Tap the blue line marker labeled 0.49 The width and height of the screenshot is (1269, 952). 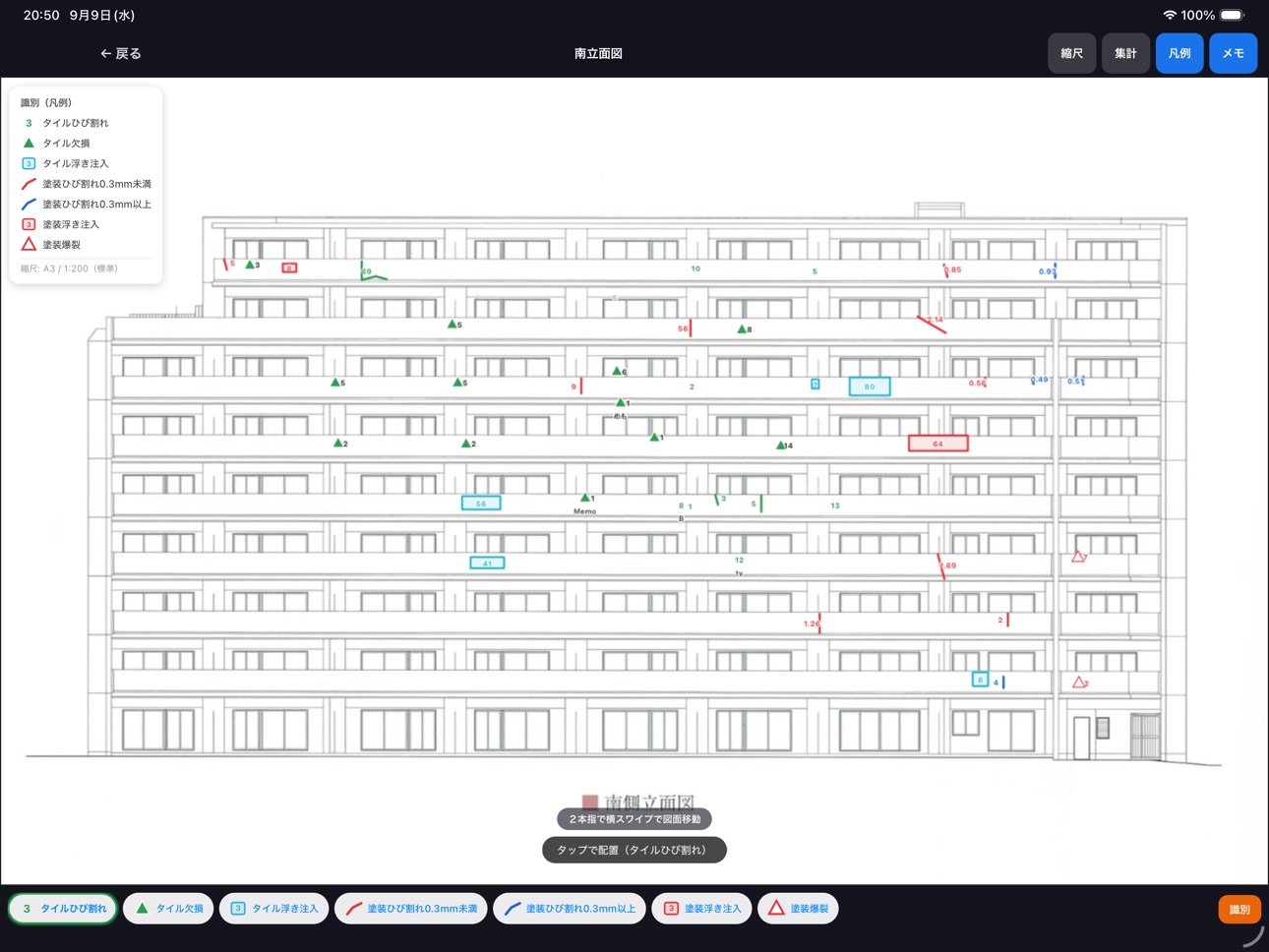coord(1040,380)
